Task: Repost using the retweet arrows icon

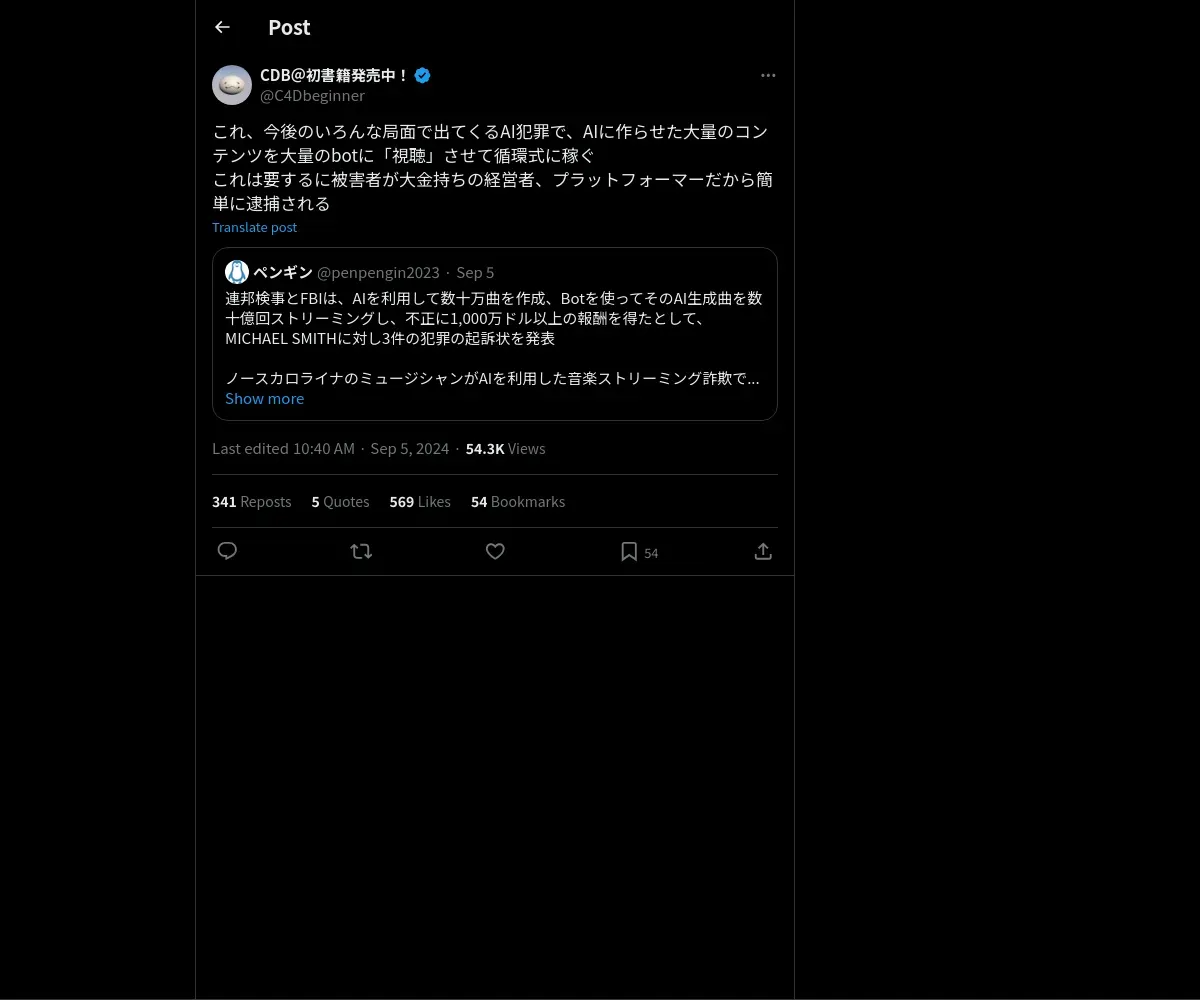Action: coord(361,551)
